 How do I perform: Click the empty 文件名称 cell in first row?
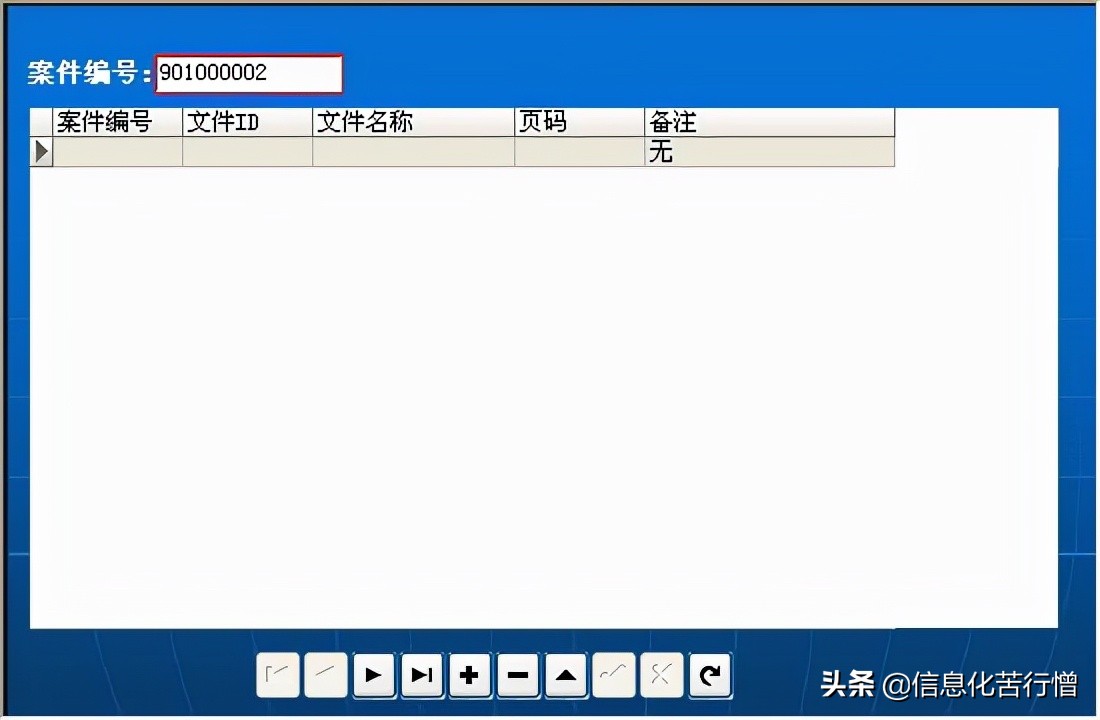(413, 152)
